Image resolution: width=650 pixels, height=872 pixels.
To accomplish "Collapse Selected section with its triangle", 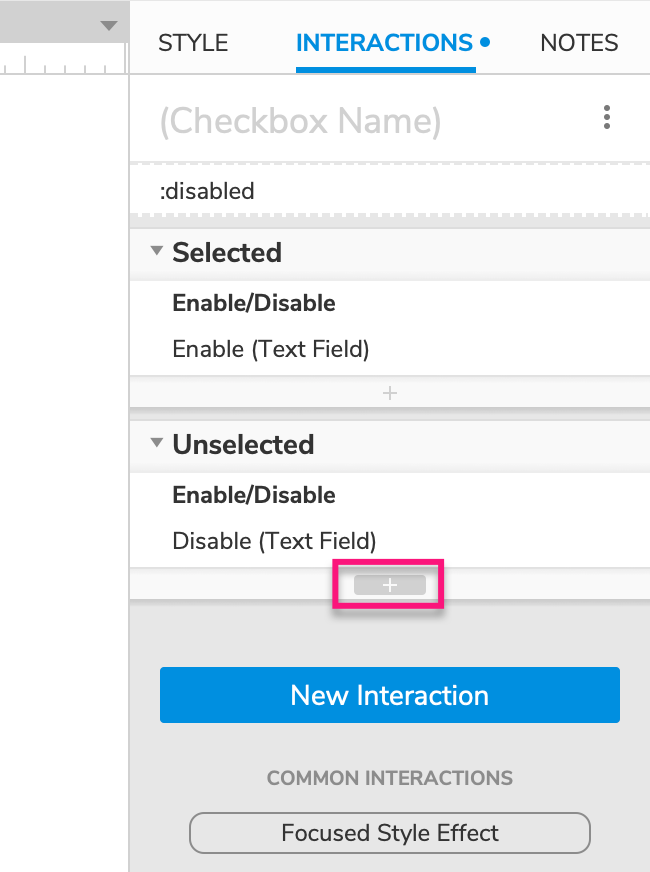I will (x=156, y=252).
